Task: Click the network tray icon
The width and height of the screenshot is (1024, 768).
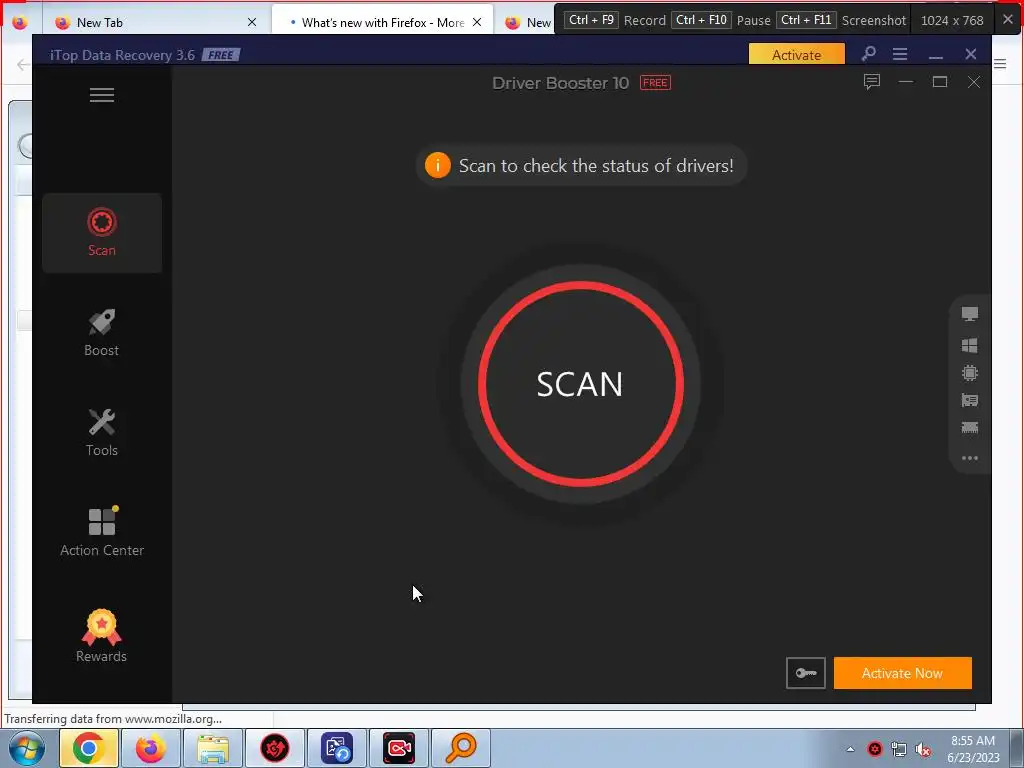Action: (899, 749)
